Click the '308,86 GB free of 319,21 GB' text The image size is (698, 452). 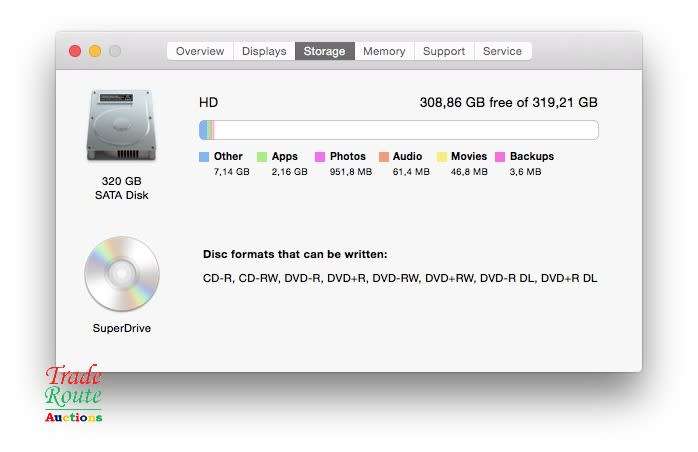[x=509, y=103]
